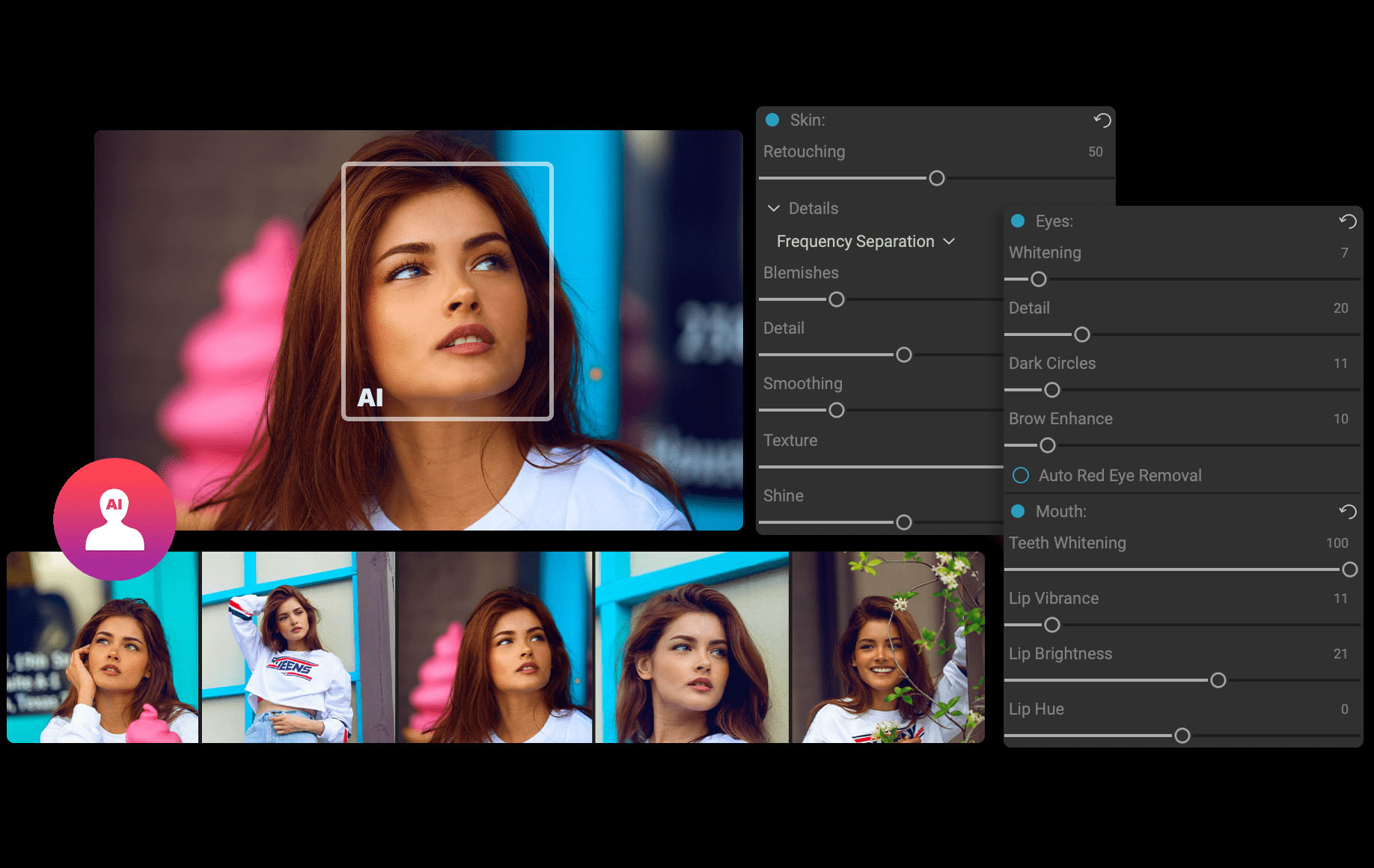Click the Lip Brightness value 21
Image resolution: width=1374 pixels, height=868 pixels.
tap(1340, 654)
